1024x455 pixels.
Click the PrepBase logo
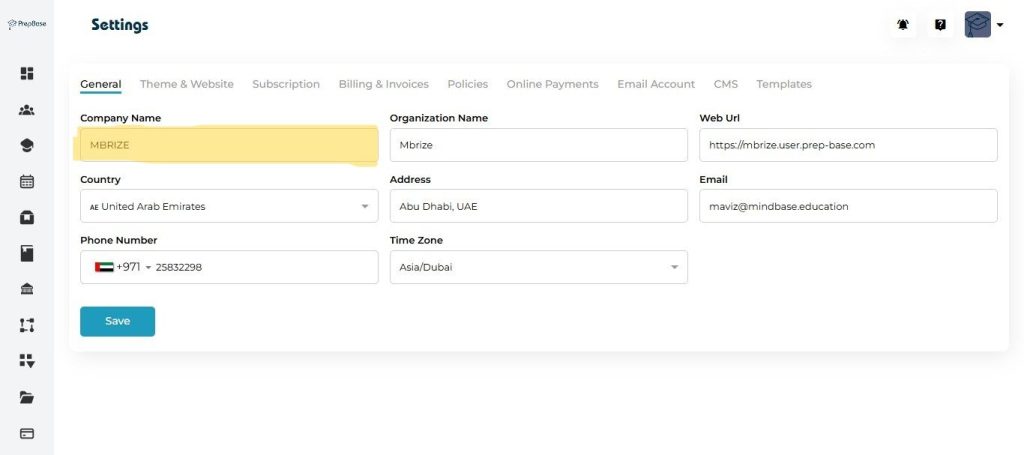[27, 24]
